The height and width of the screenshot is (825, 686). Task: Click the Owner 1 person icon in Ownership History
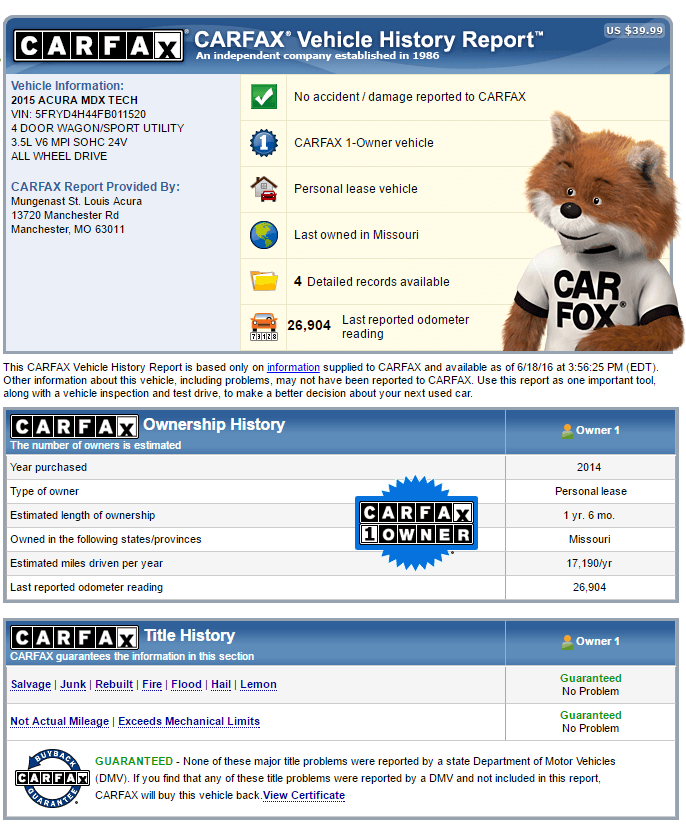567,431
